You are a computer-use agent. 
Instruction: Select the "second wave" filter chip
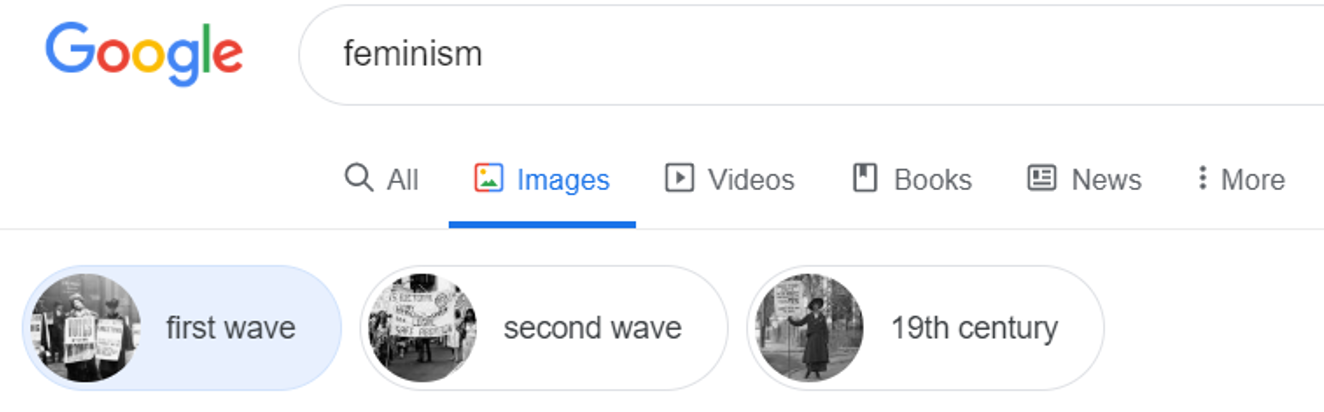(592, 328)
